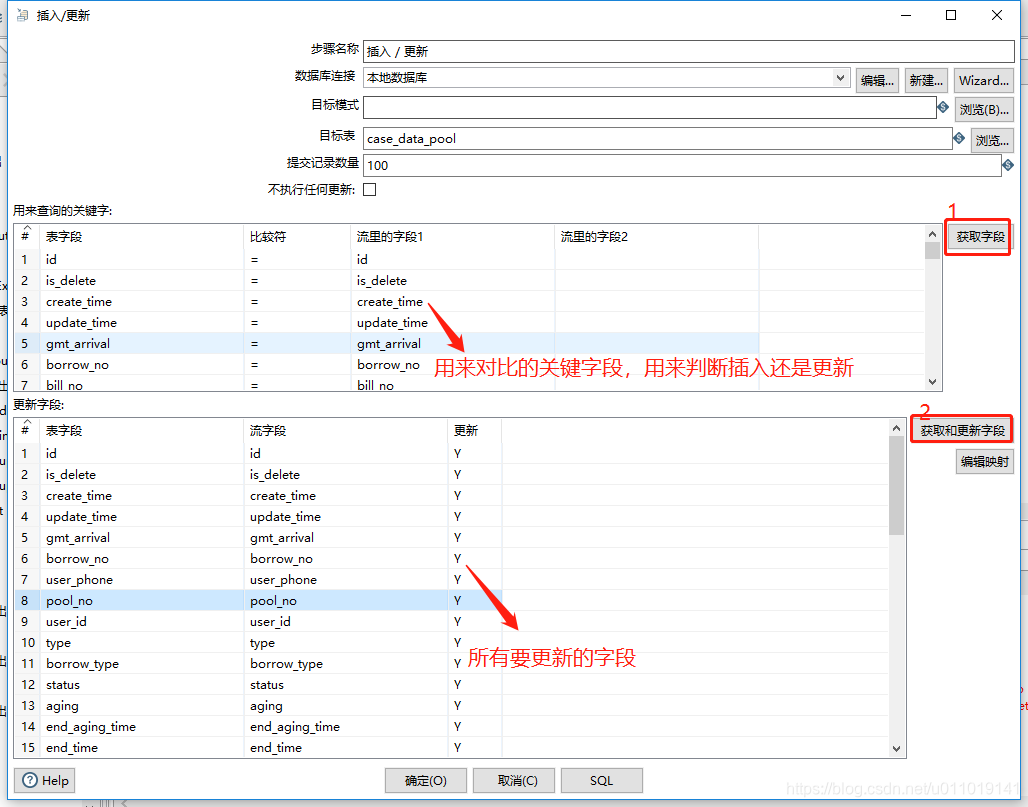Click the 插入/更新 window title icon

tap(22, 15)
